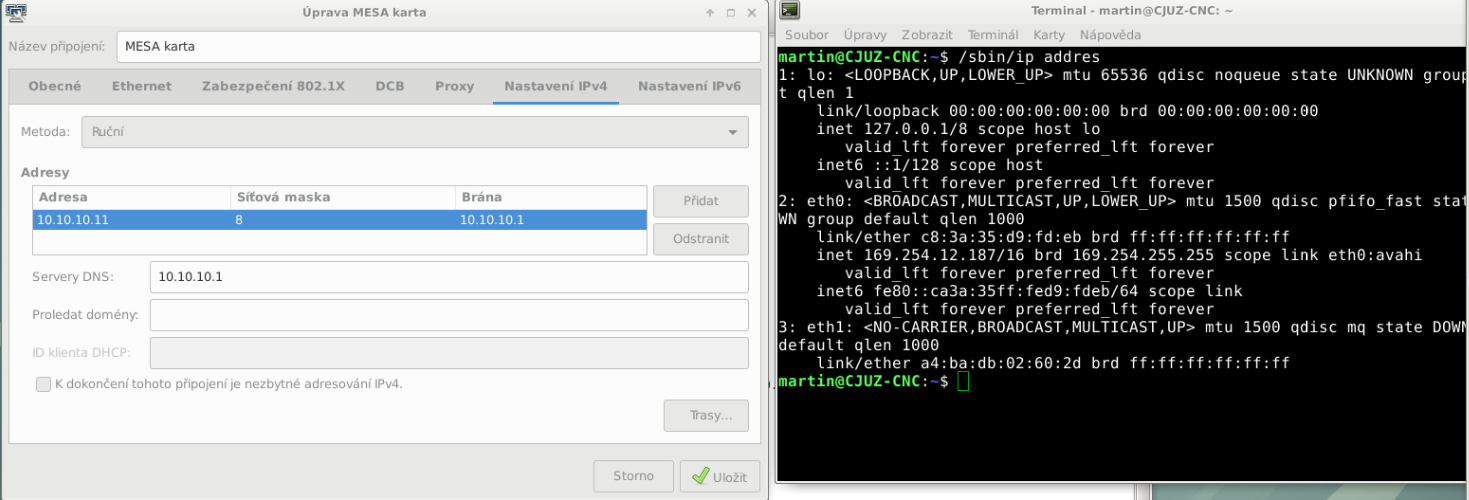Screen dimensions: 1469x500
Task: Click the Terminal window title bar icon
Action: click(x=790, y=11)
